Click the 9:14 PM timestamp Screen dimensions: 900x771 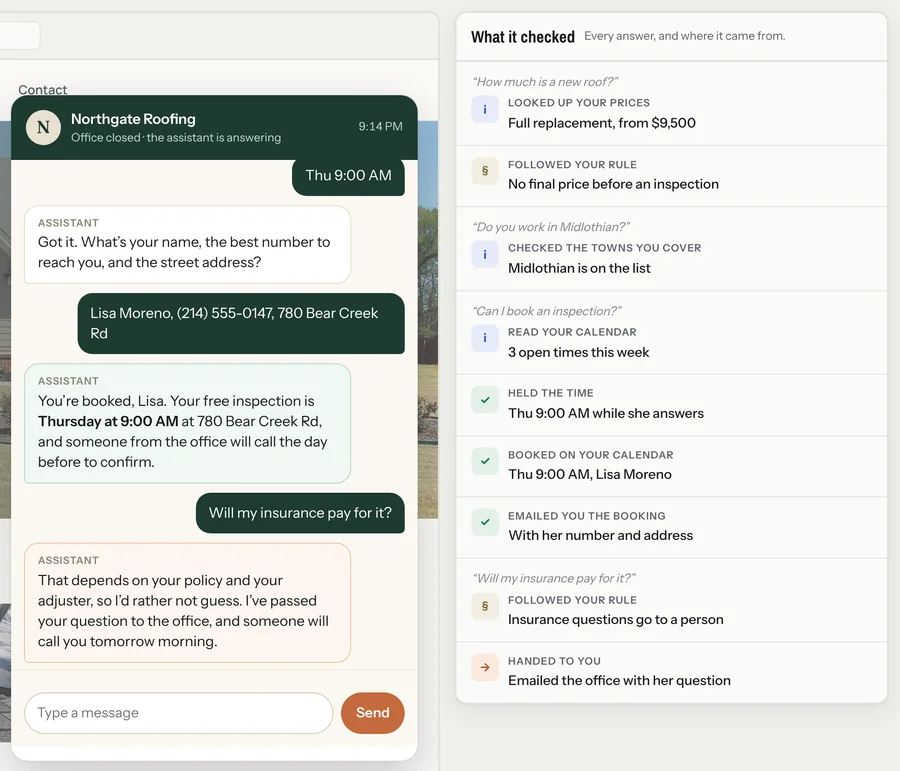381,126
